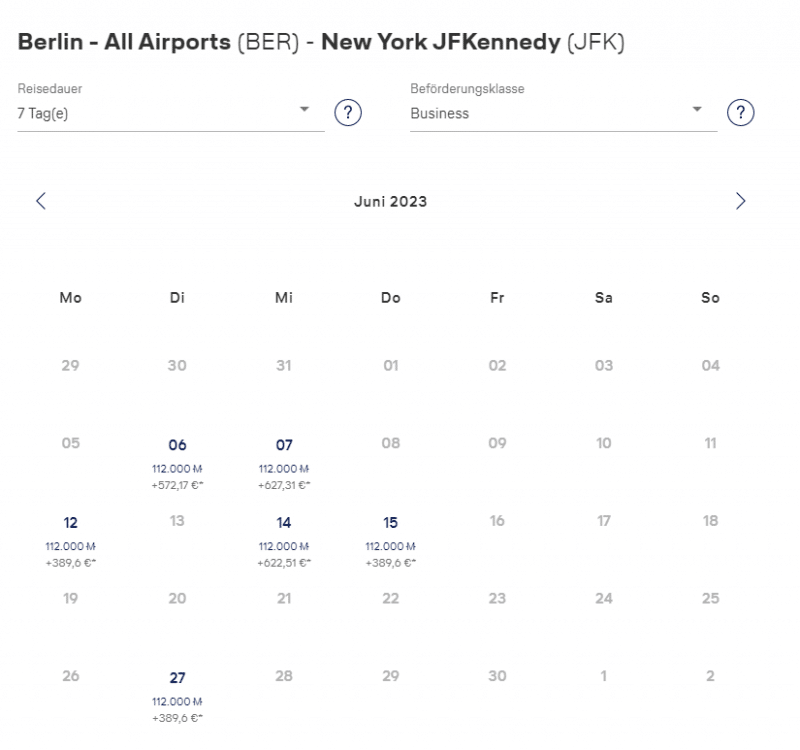Click the Juni 2023 month label

pyautogui.click(x=390, y=202)
